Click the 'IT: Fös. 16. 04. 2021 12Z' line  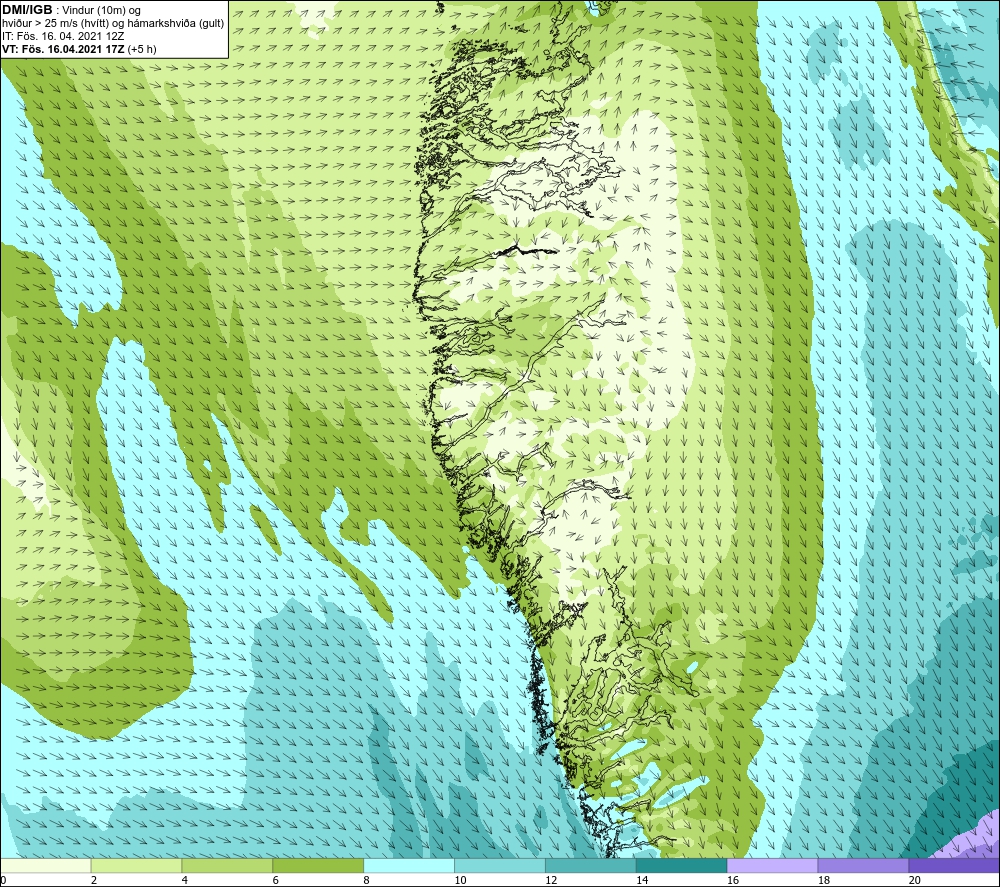[x=63, y=36]
